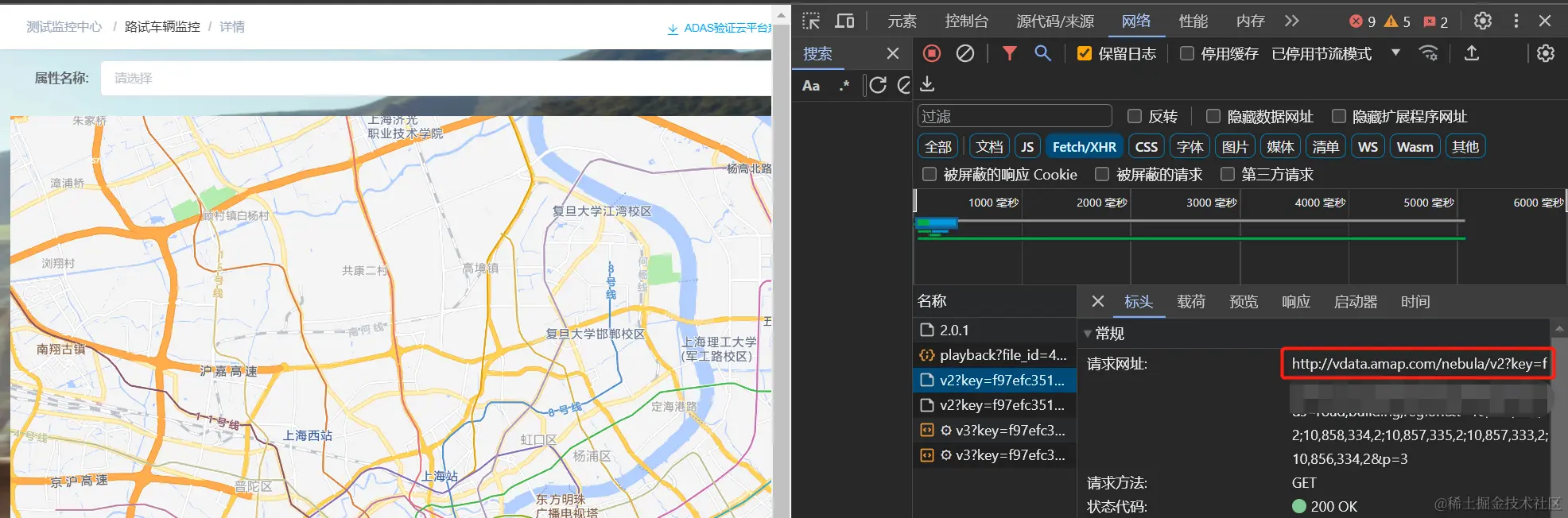
Task: Open the 属性名称 请选择 dropdown
Action: (436, 78)
